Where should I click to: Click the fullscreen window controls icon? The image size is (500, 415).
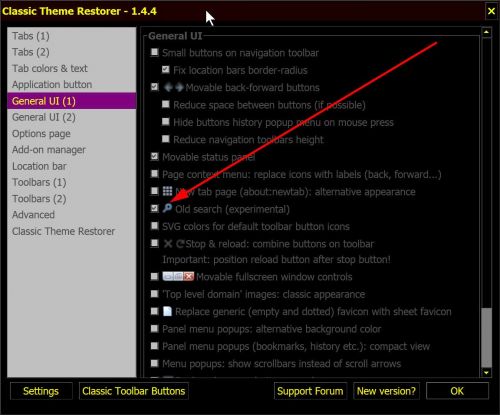[178, 276]
